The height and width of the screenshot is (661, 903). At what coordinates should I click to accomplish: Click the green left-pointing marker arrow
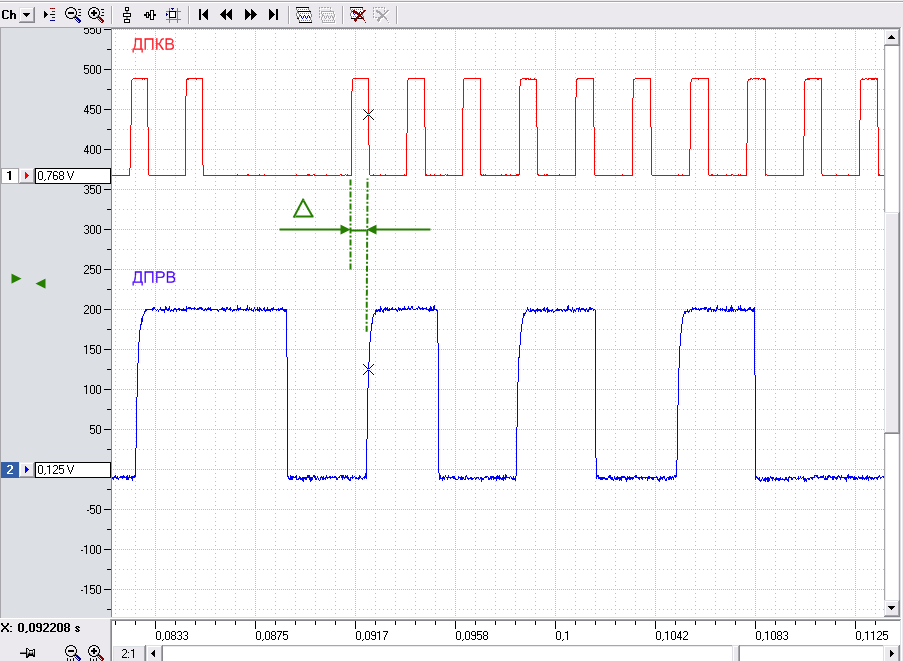(40, 283)
